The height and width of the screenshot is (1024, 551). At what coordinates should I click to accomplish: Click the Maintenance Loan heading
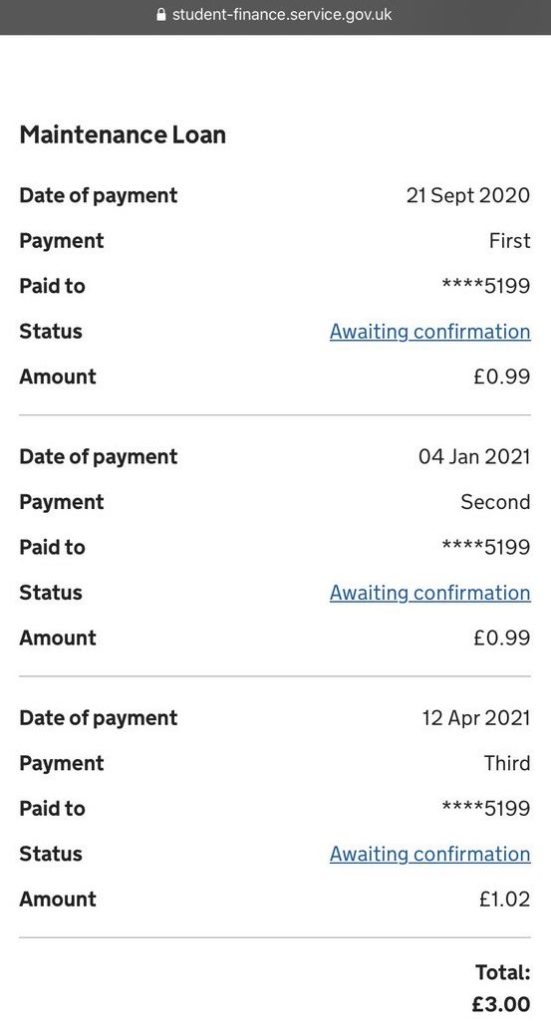click(123, 135)
